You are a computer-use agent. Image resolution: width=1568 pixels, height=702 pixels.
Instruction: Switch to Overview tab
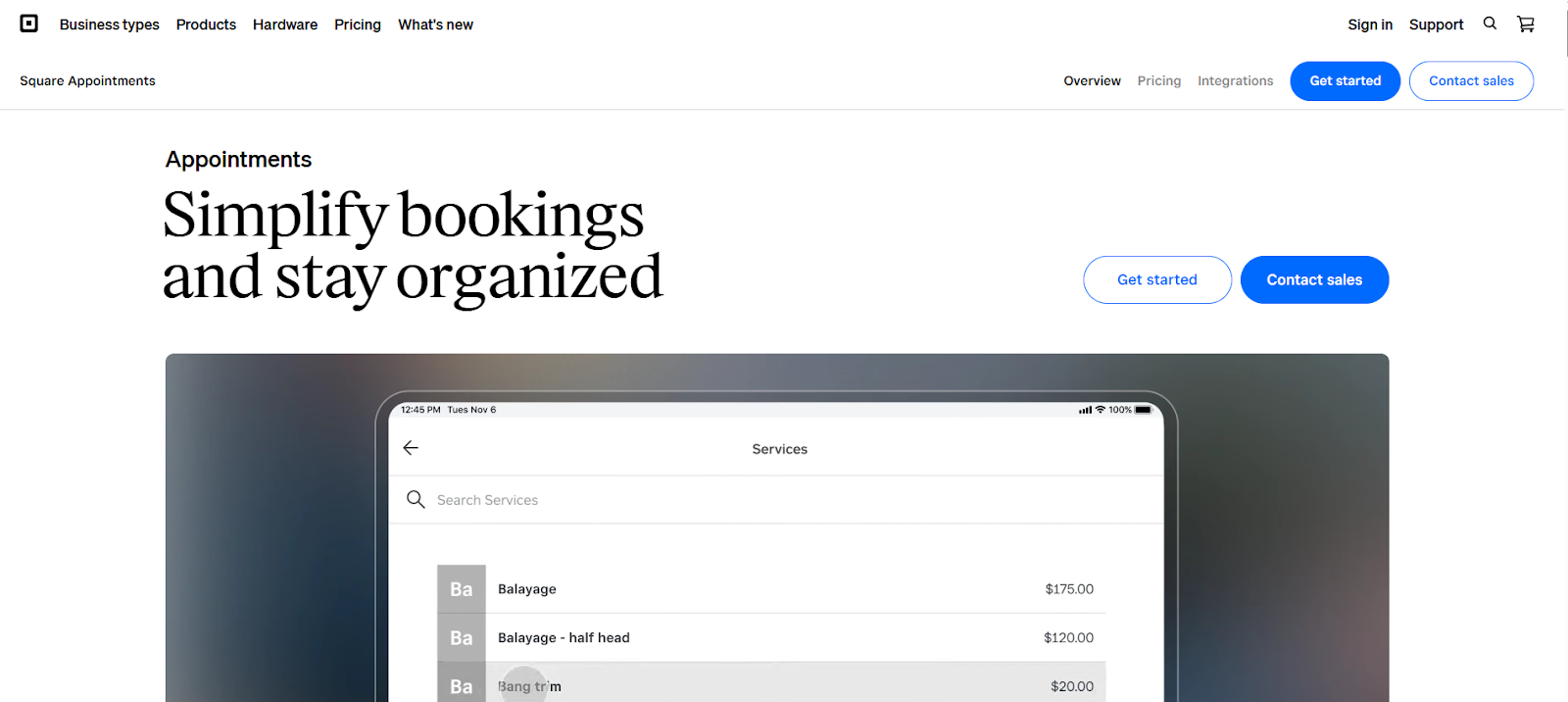coord(1092,80)
